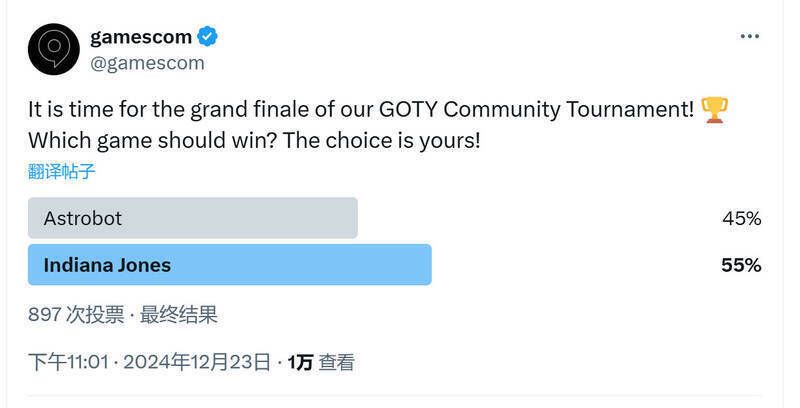
Task: Translate the post via 翻译帖子
Action: pos(61,170)
